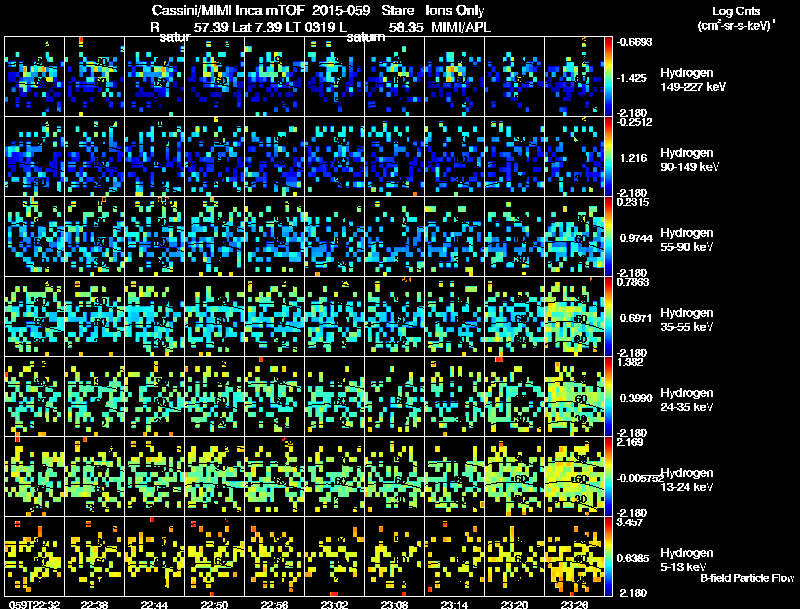The width and height of the screenshot is (800, 609).
Task: Select the Hydrogen 35-55 keV row label
Action: [x=687, y=320]
